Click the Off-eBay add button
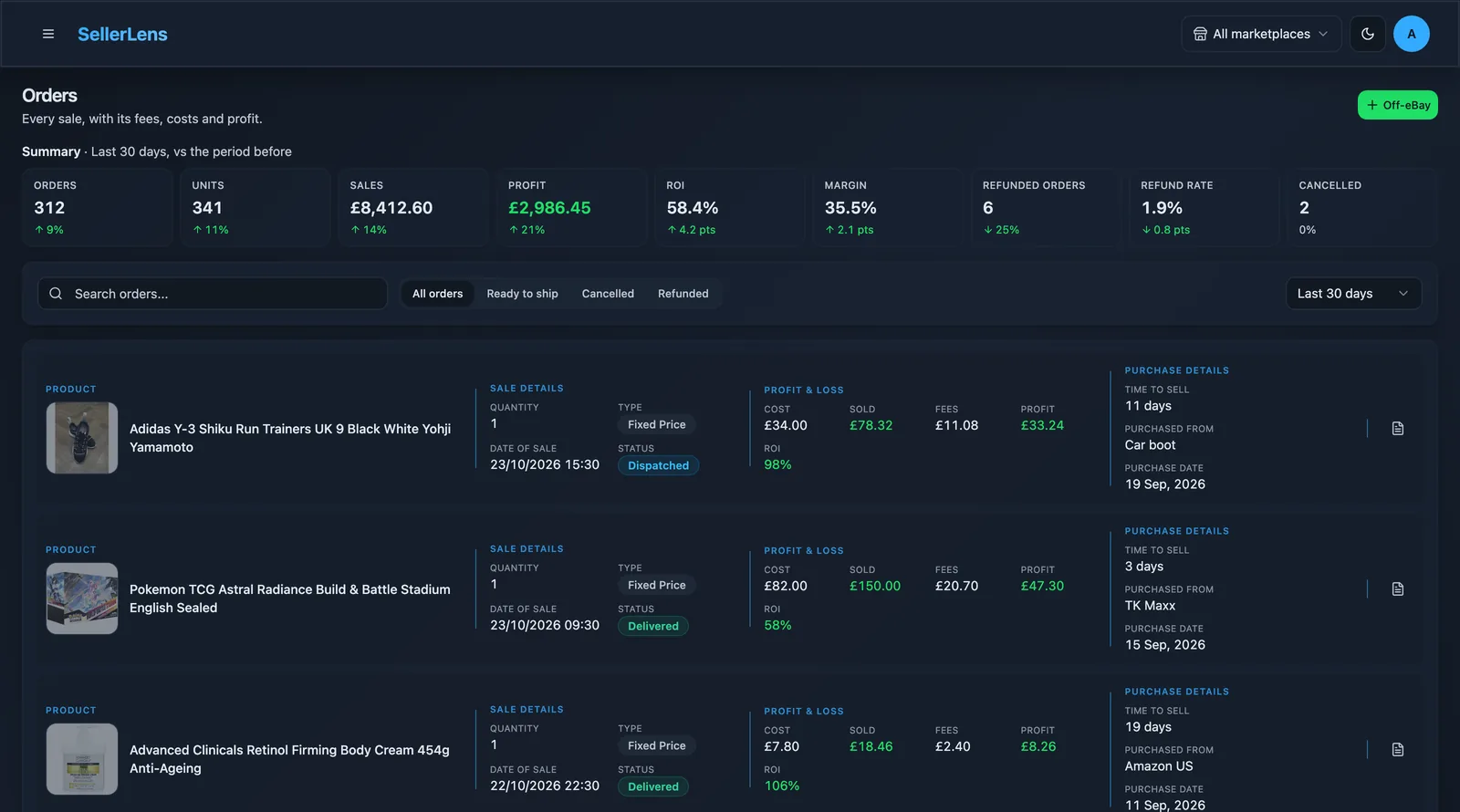 click(1397, 105)
